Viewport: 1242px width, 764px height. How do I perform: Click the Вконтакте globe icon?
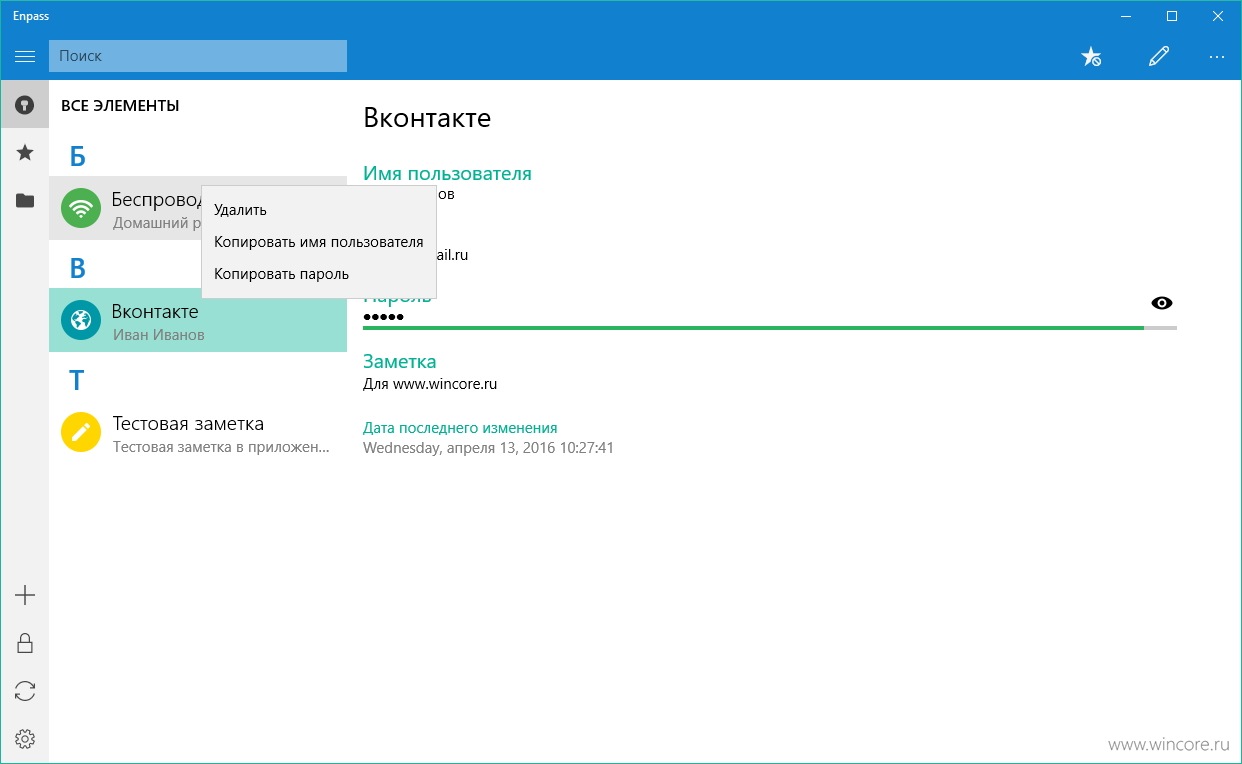click(x=81, y=320)
